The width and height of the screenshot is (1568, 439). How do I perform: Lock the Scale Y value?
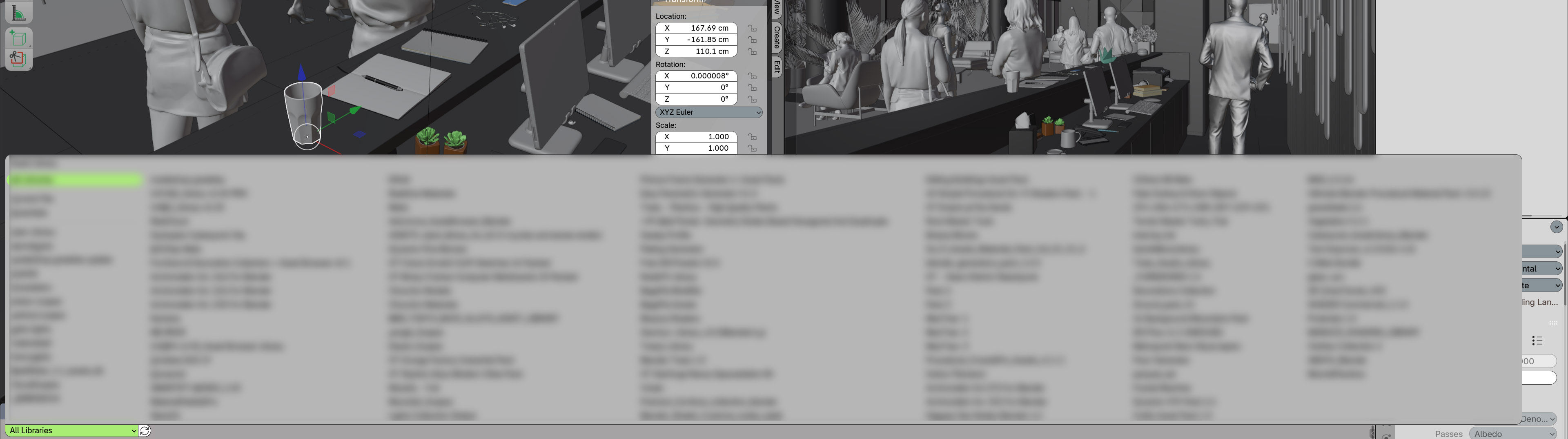[752, 149]
